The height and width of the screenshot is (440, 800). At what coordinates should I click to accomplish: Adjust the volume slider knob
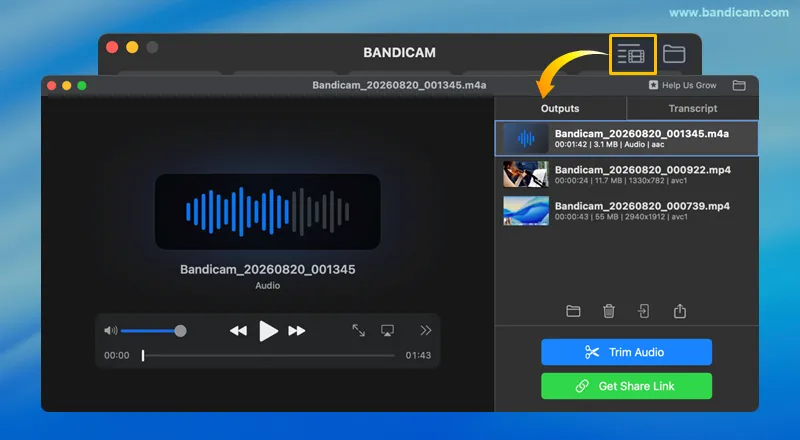click(180, 331)
